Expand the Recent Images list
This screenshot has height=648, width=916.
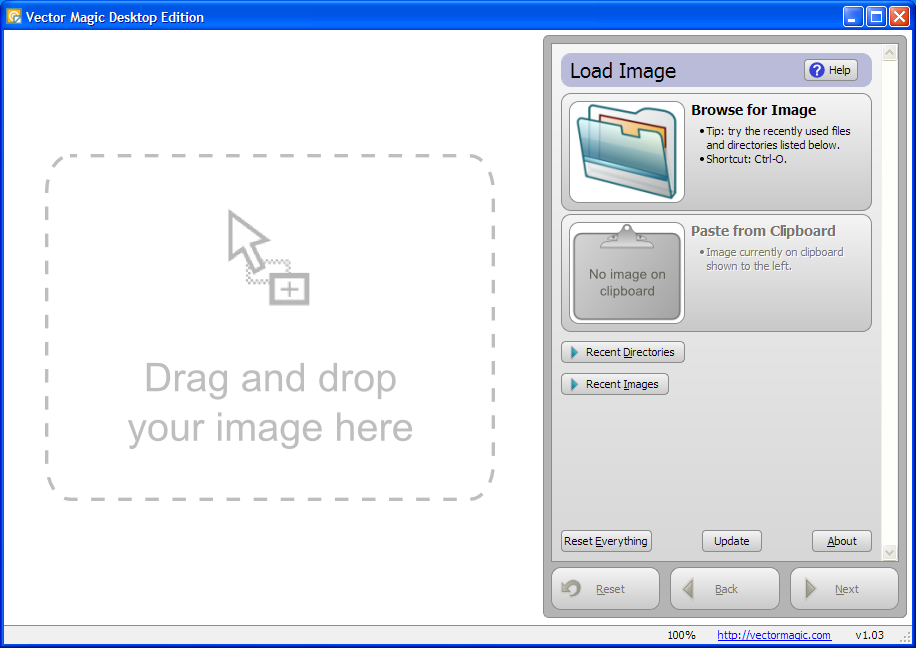(614, 384)
